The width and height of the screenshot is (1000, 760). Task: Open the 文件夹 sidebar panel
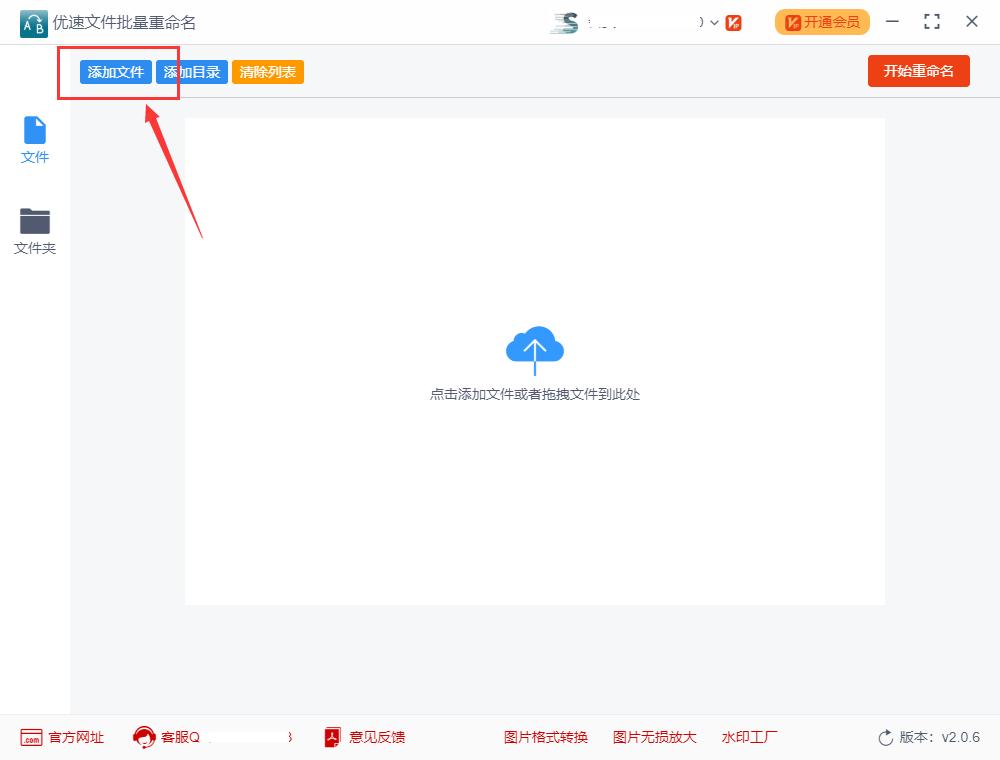[x=35, y=230]
